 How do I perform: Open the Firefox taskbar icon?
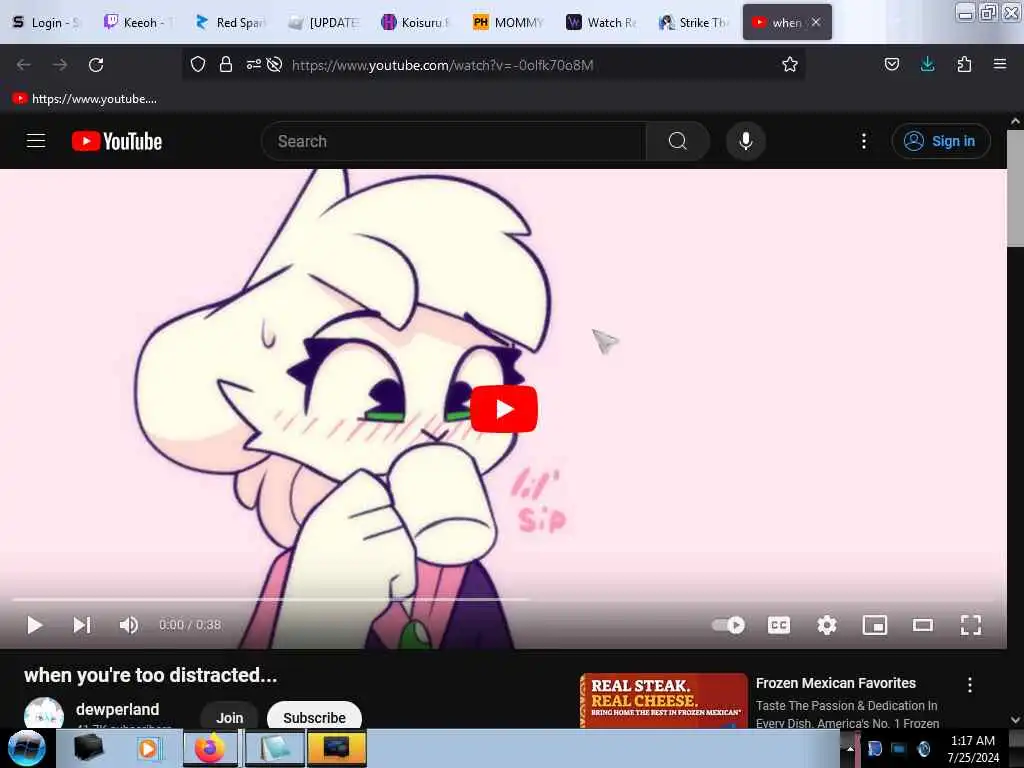210,748
